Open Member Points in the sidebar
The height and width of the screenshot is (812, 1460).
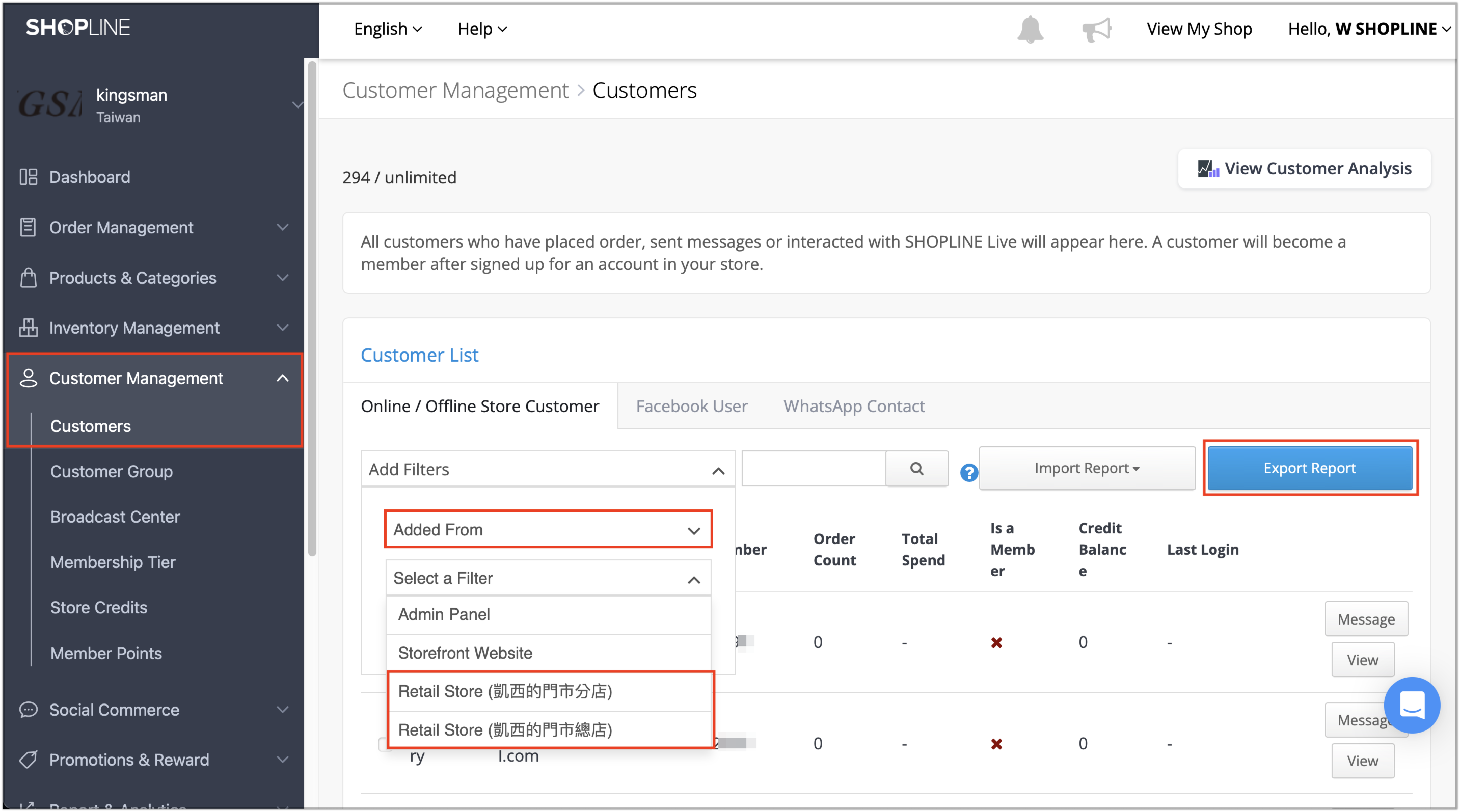pos(106,653)
